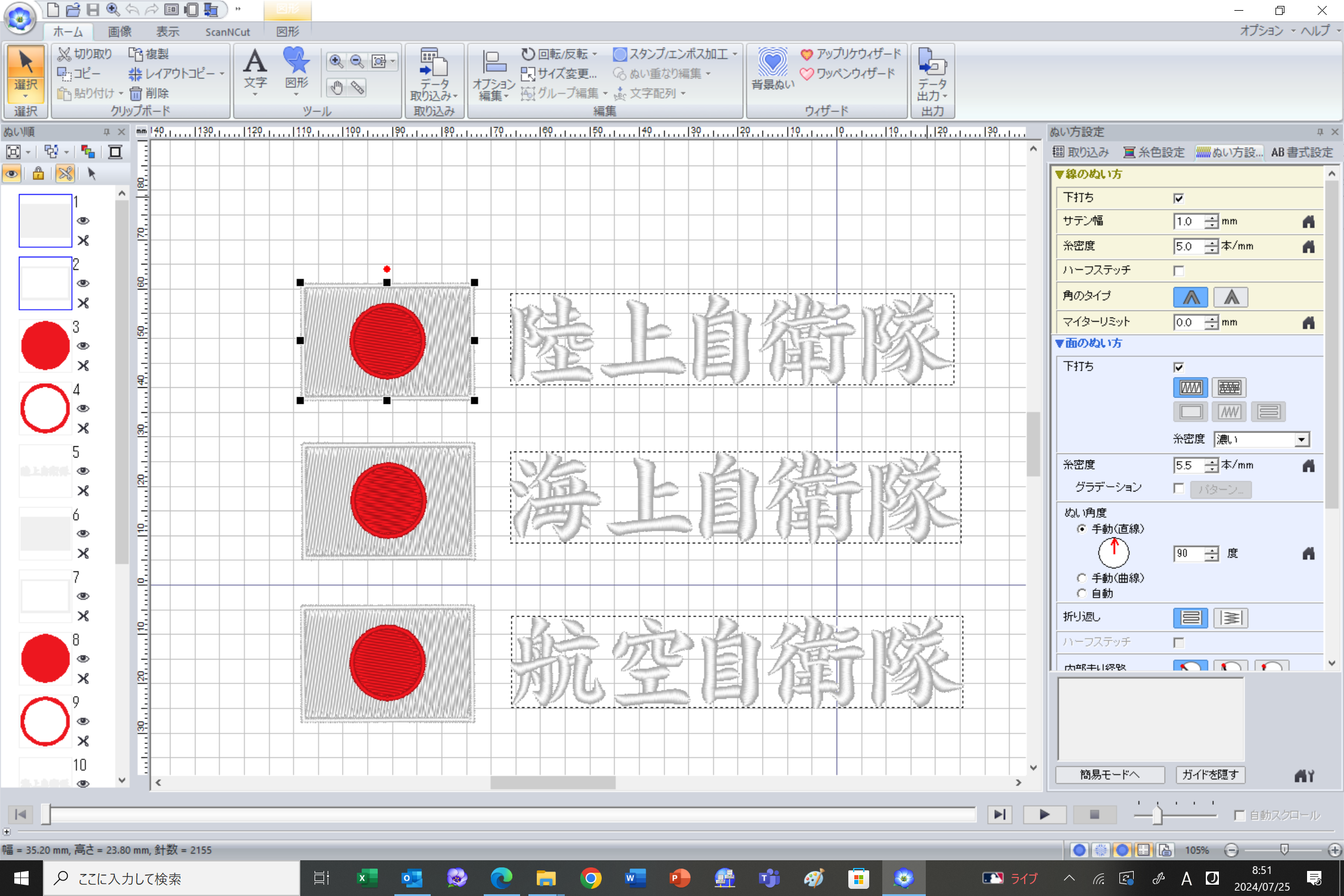Viewport: 1344px width, 896px height.
Task: Collapse 線のぬい方 section
Action: pyautogui.click(x=1059, y=175)
